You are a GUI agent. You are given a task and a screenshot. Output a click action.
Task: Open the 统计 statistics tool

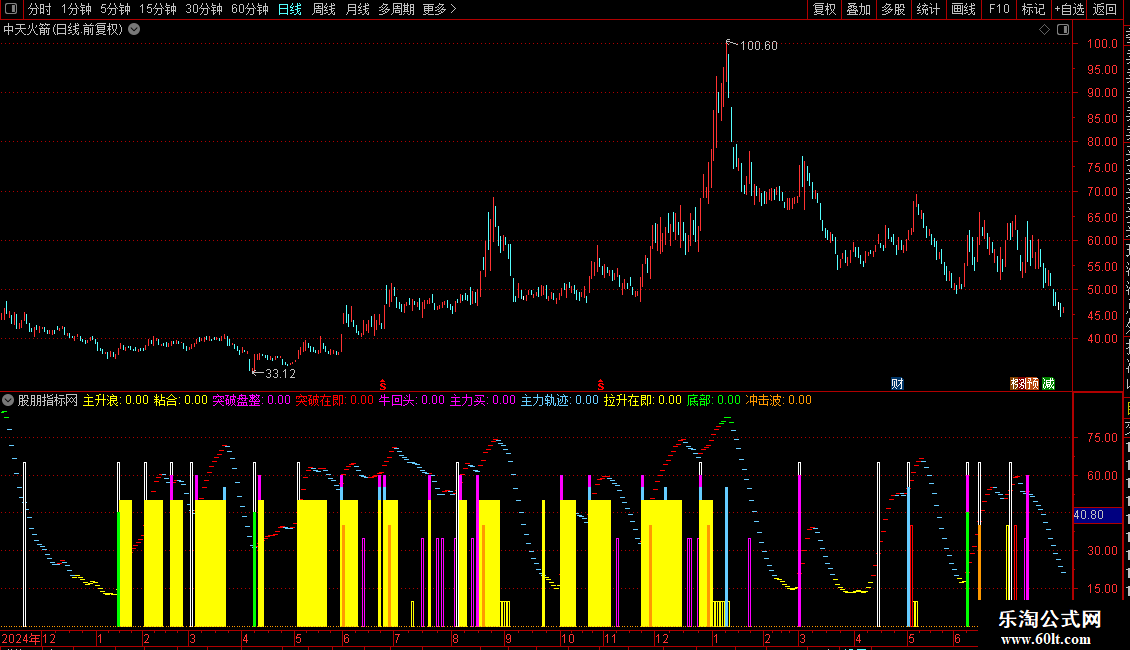[x=928, y=9]
